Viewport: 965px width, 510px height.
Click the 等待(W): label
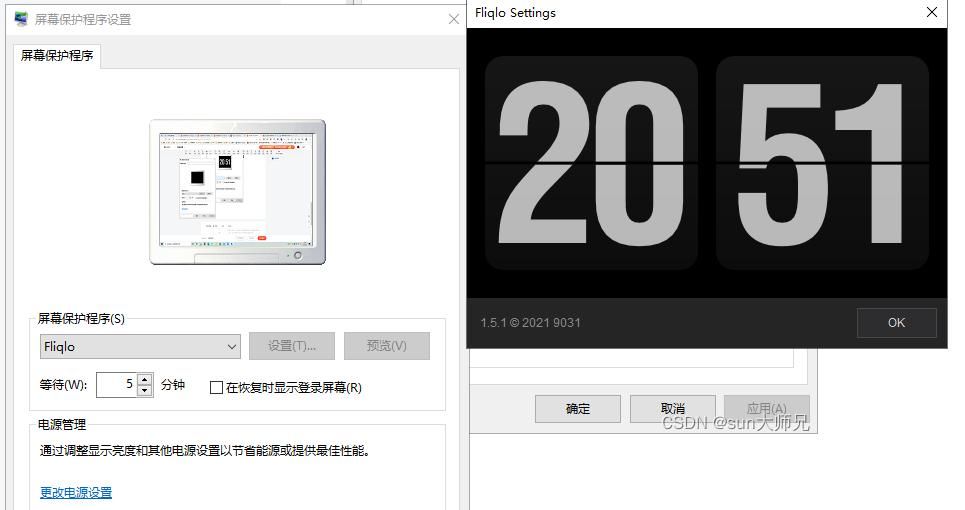pos(63,385)
